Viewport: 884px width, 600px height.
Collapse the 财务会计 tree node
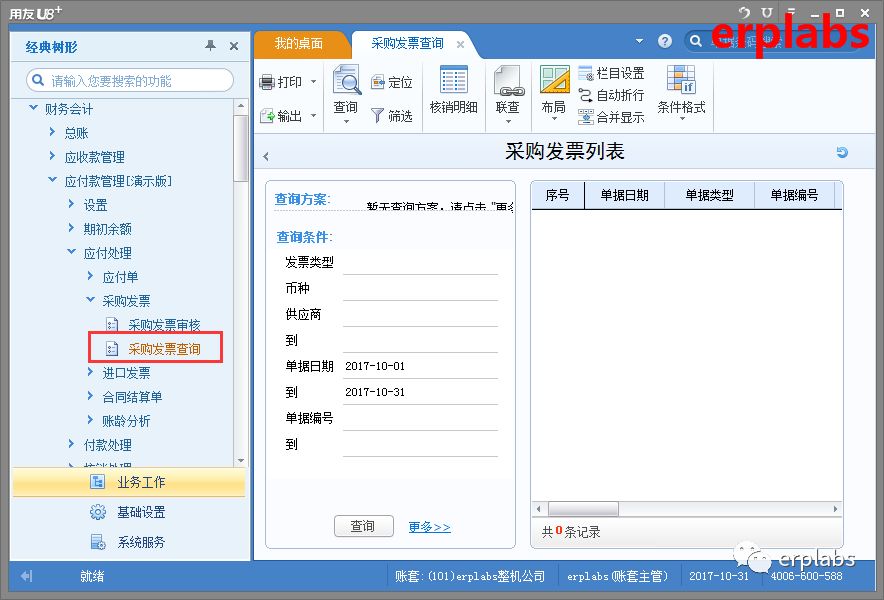[x=33, y=107]
